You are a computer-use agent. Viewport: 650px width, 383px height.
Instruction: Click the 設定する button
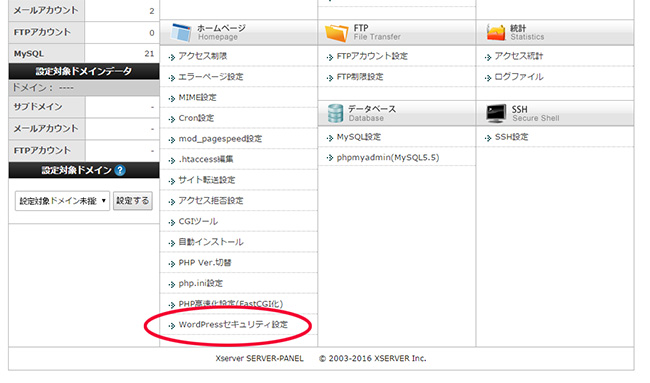133,201
